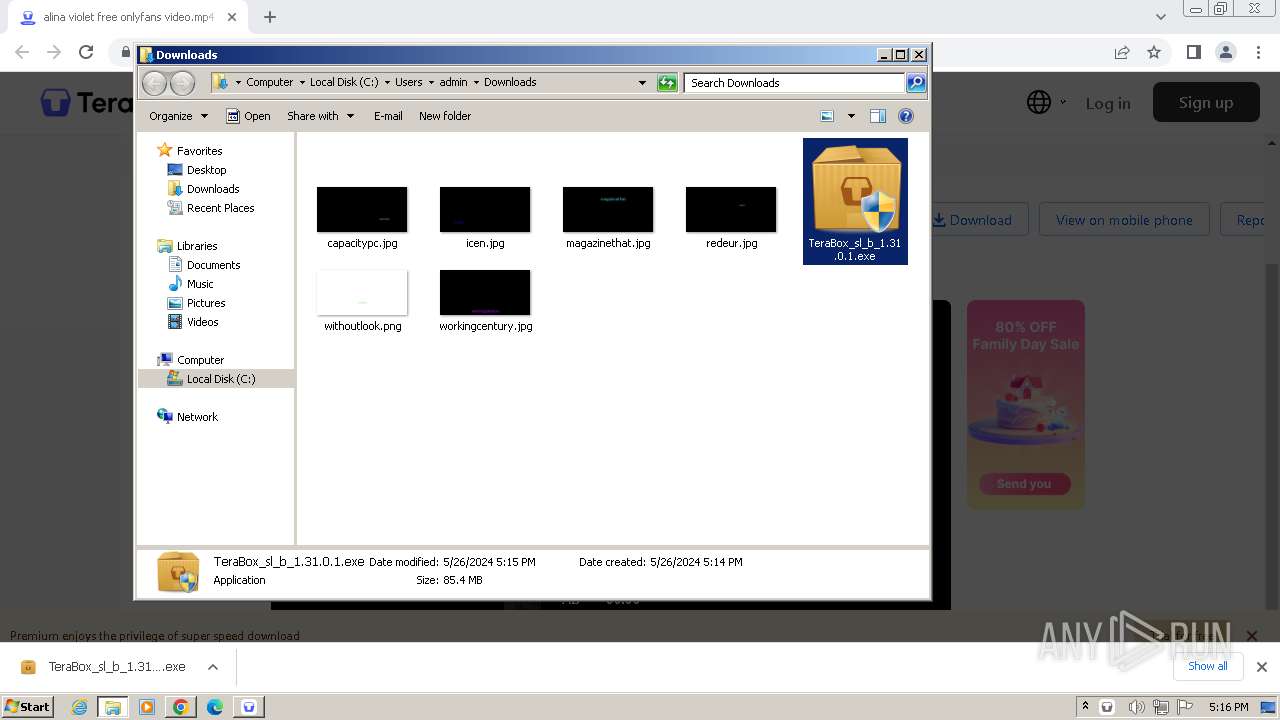Create a New folder
Screen dimensions: 1280x720
pos(445,116)
